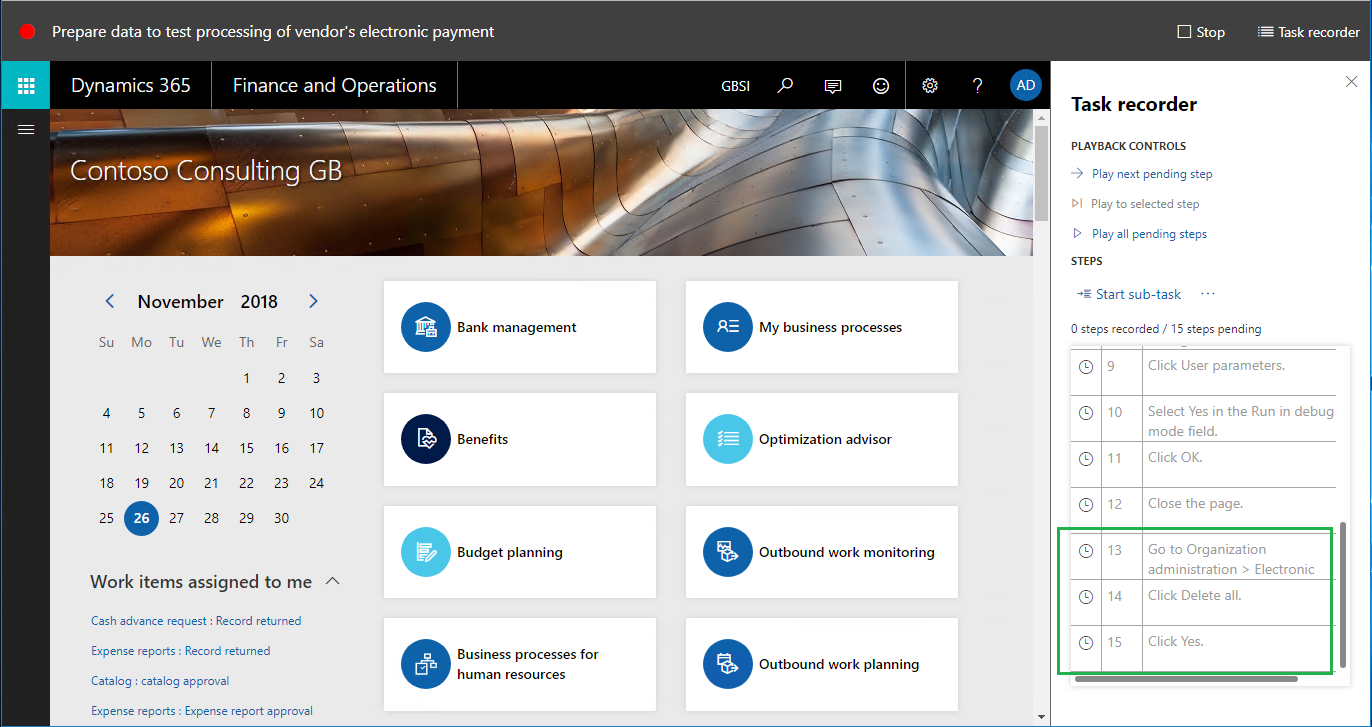Click the clock icon for step 10
Screen dimensions: 1372x727
(x=1086, y=412)
